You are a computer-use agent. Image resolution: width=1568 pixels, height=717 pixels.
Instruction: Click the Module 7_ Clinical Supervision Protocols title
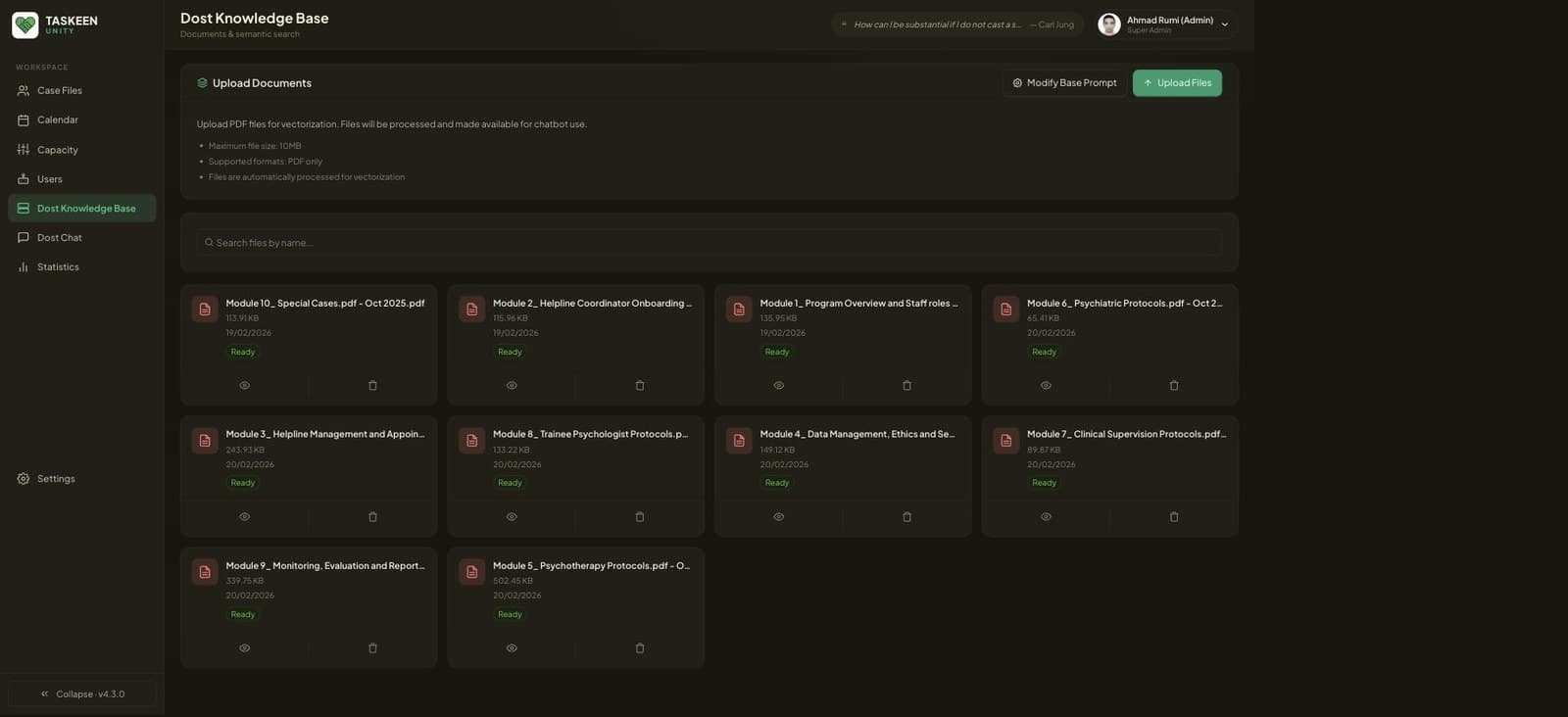1127,435
